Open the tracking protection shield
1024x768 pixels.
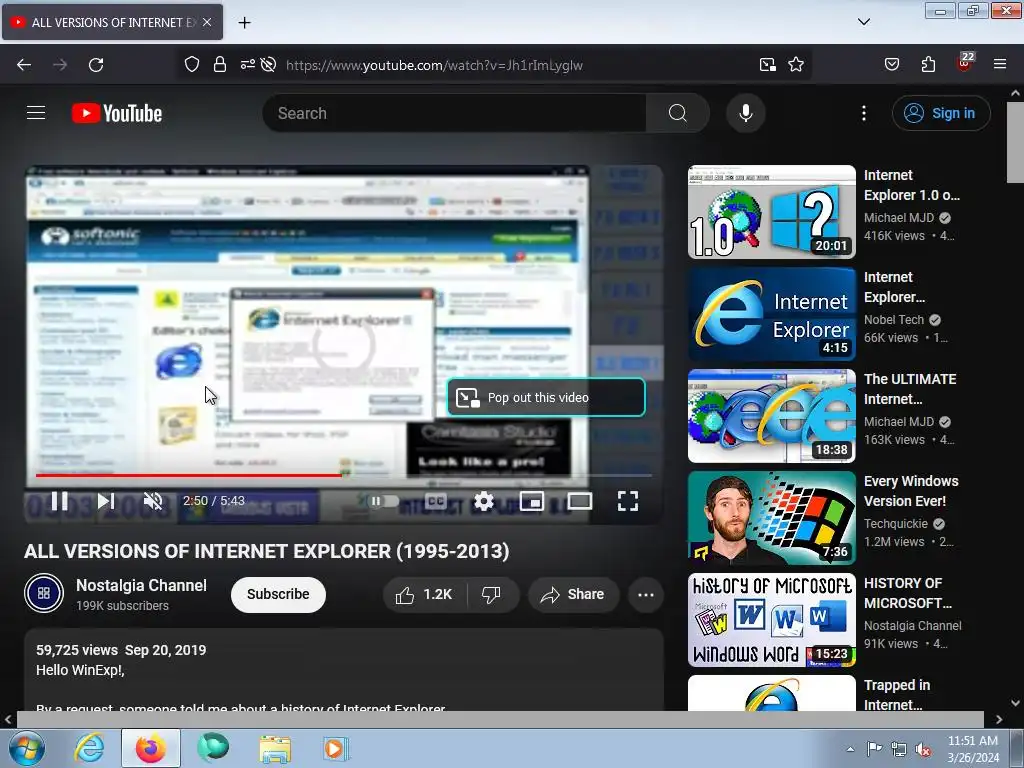(x=191, y=65)
